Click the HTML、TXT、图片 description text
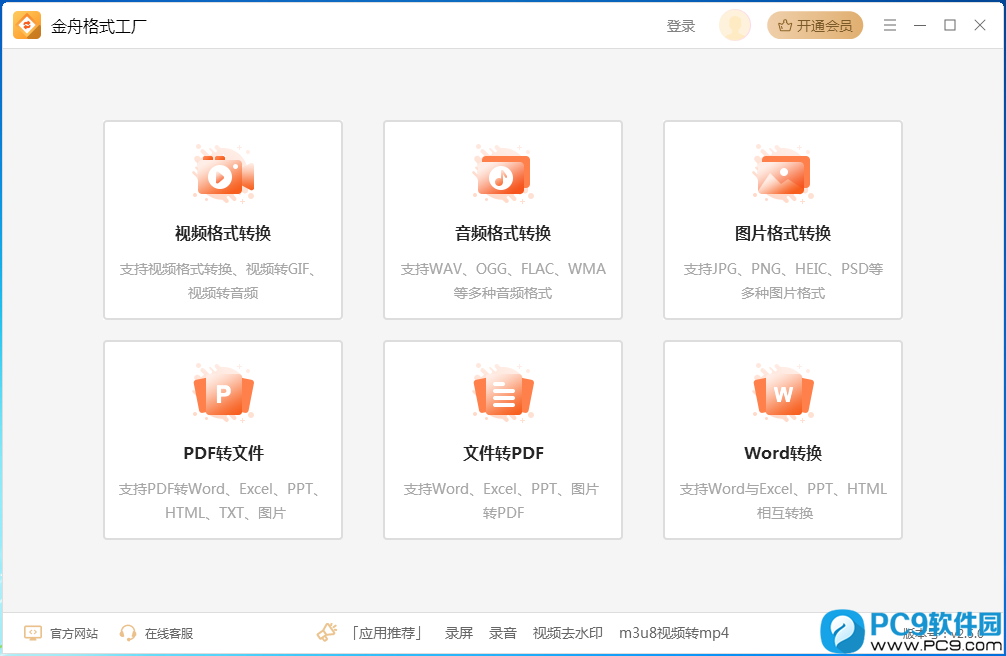The height and width of the screenshot is (656, 1006). coord(225,513)
